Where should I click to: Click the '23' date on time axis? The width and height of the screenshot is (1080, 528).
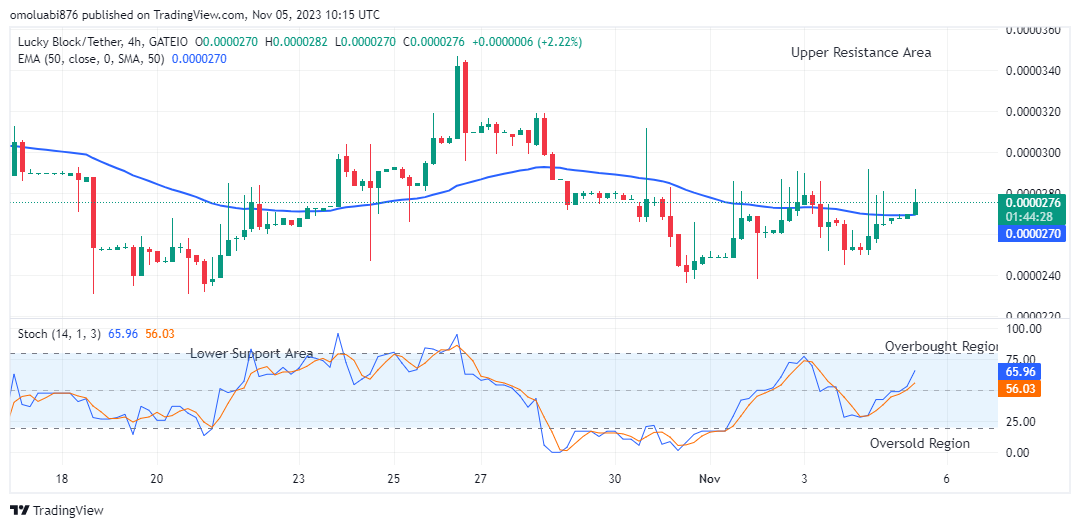pyautogui.click(x=299, y=479)
